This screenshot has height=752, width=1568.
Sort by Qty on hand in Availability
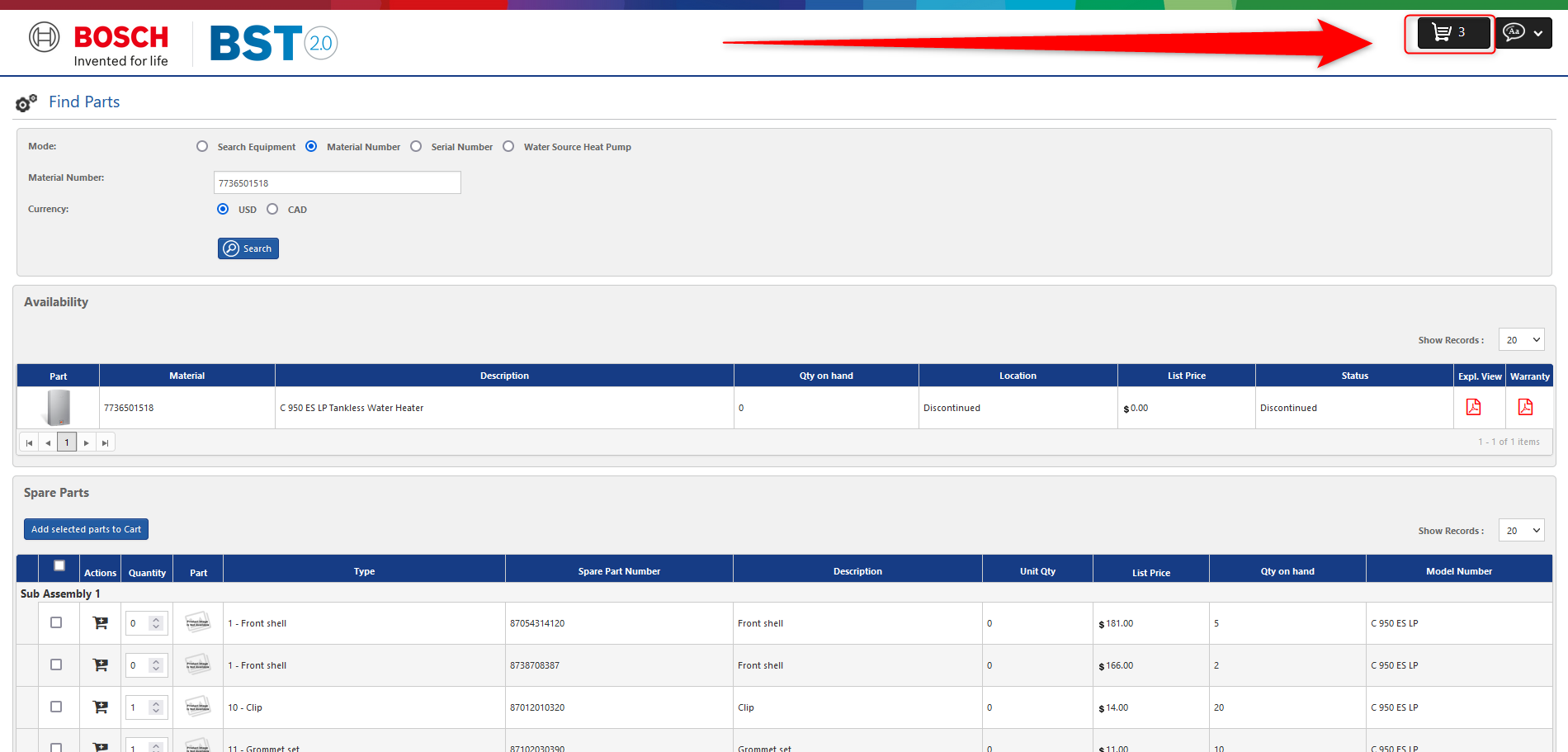[826, 376]
